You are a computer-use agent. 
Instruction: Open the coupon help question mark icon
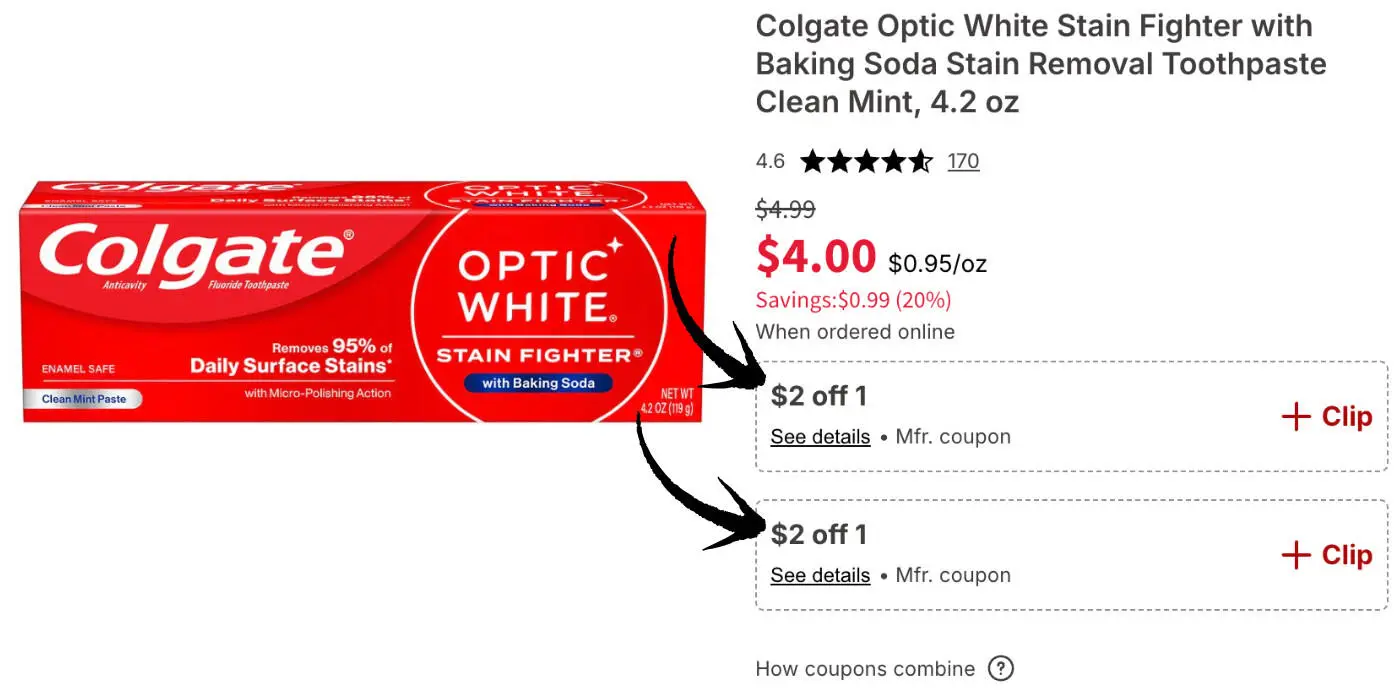pyautogui.click(x=1000, y=669)
